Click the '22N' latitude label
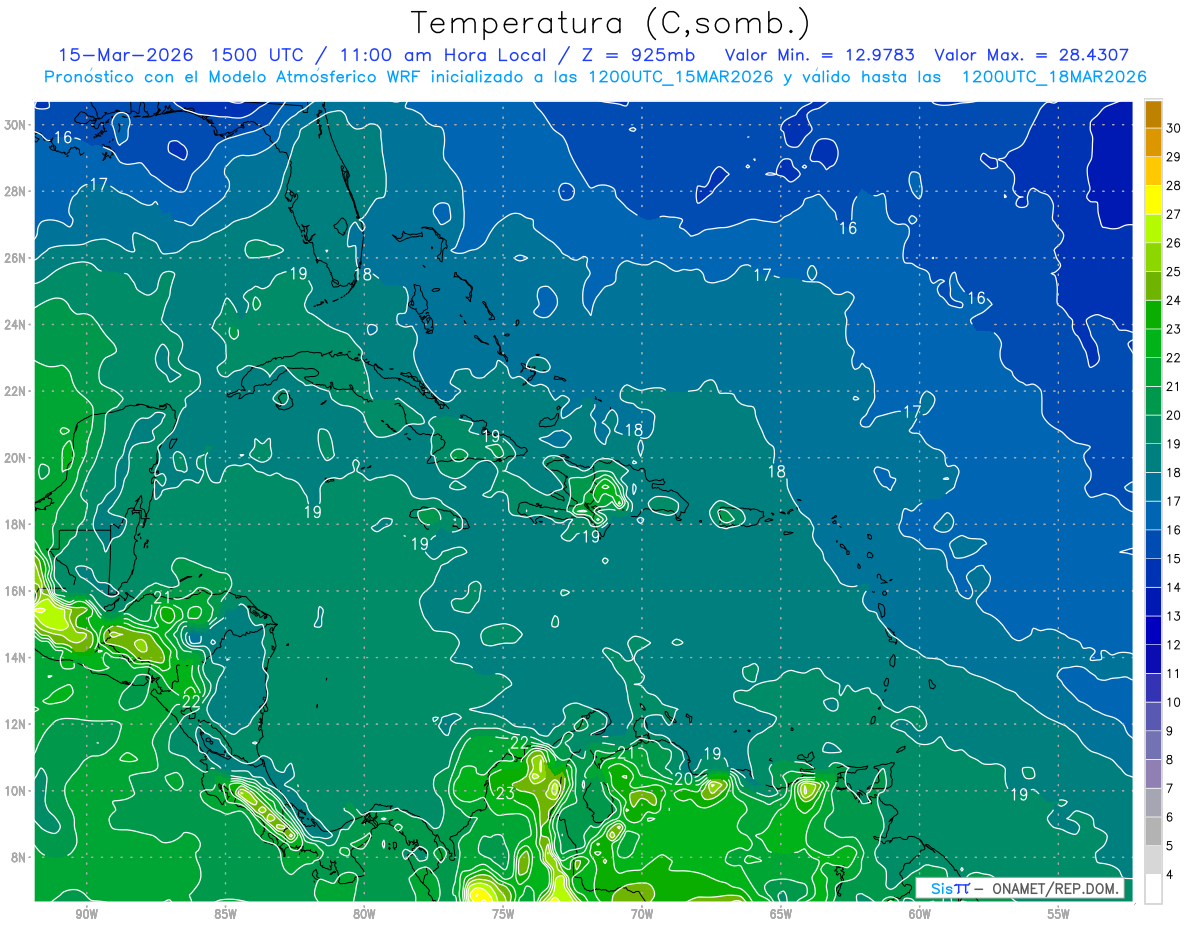 pos(16,391)
